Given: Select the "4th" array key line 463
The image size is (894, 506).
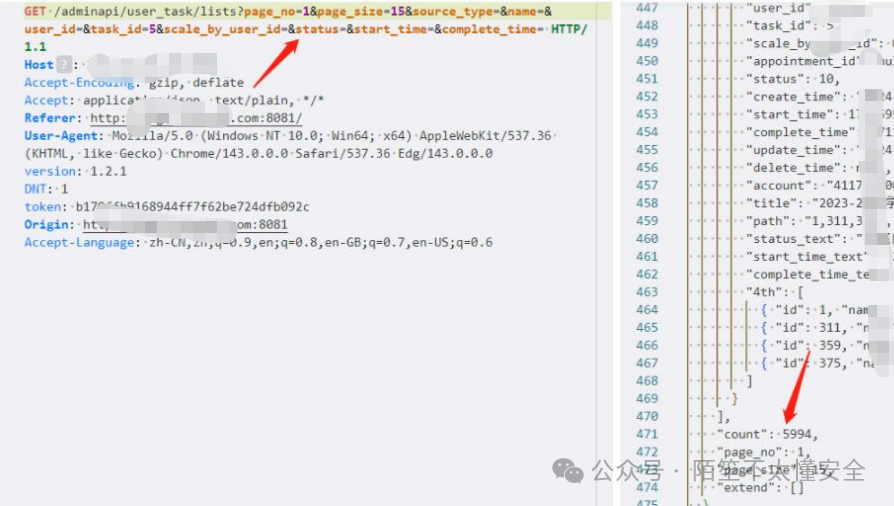Looking at the screenshot, I should pos(775,292).
